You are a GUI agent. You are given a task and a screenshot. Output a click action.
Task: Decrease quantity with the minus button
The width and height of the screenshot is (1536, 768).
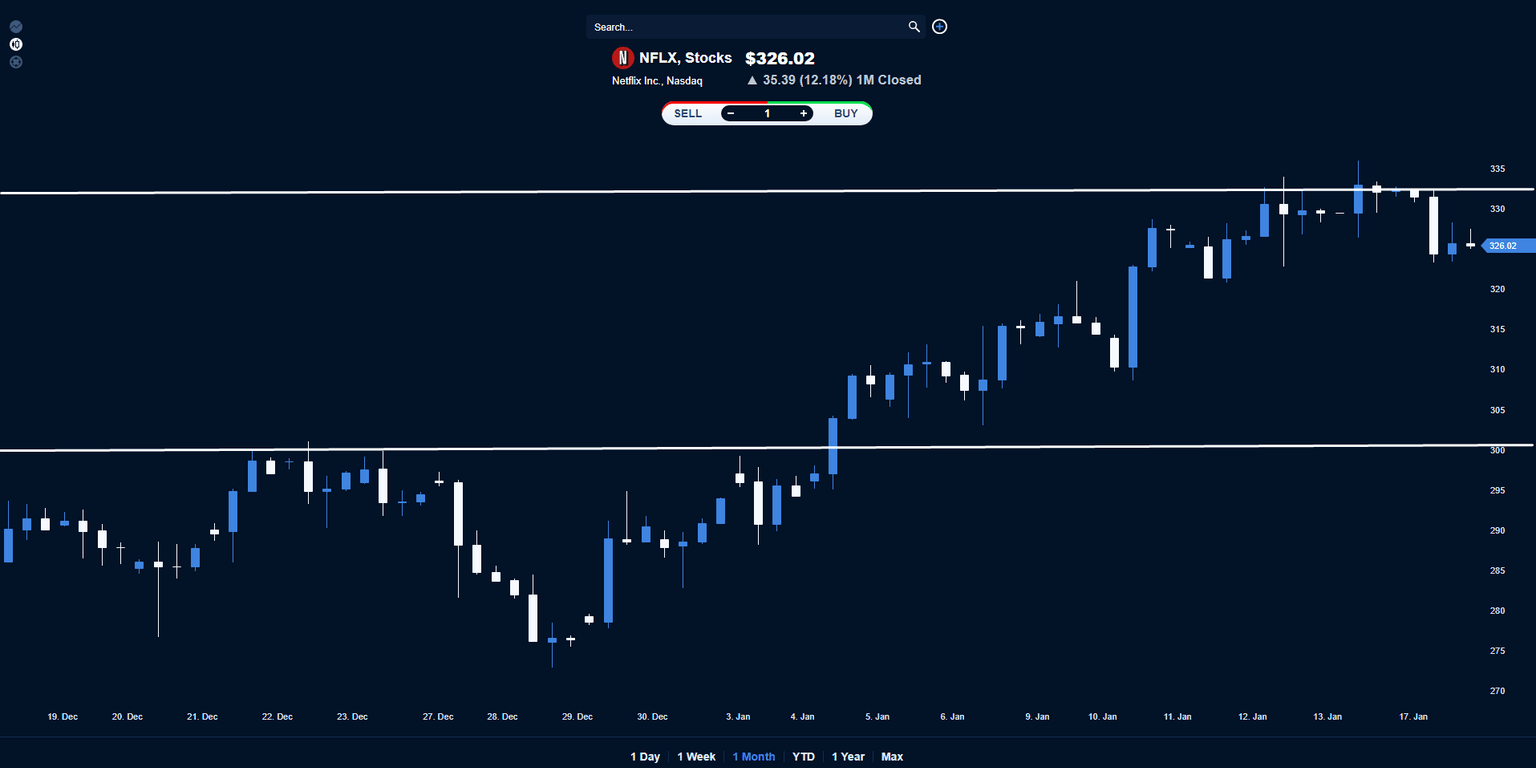pyautogui.click(x=731, y=113)
